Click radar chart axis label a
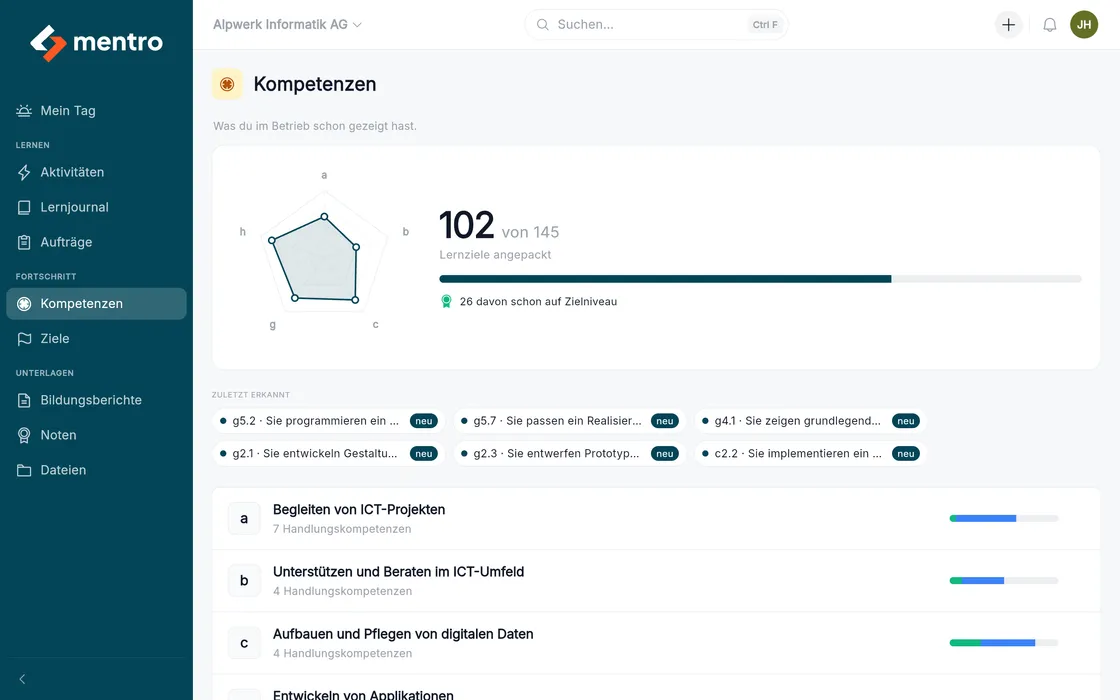 pos(324,175)
